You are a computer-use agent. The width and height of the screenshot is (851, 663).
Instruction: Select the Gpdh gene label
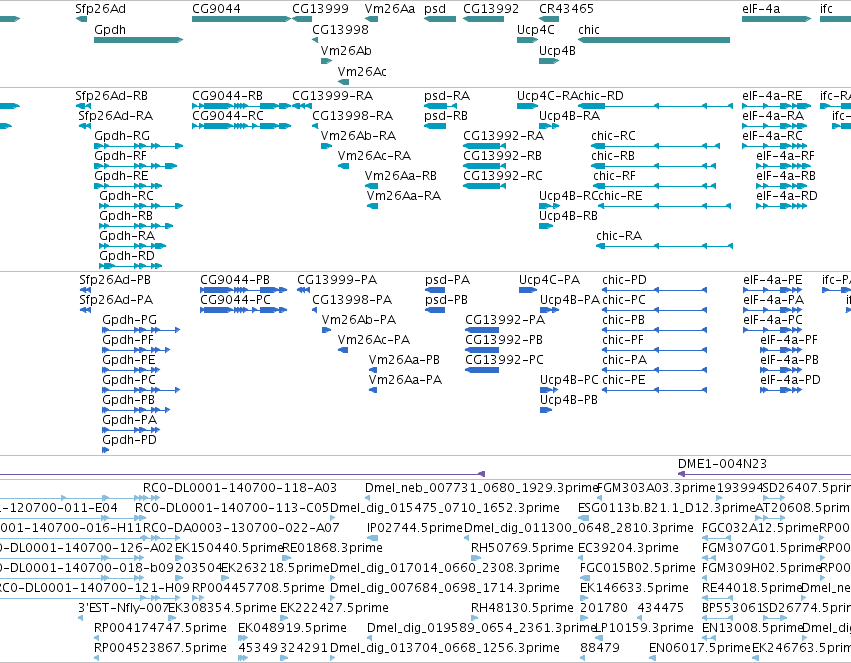tap(110, 30)
